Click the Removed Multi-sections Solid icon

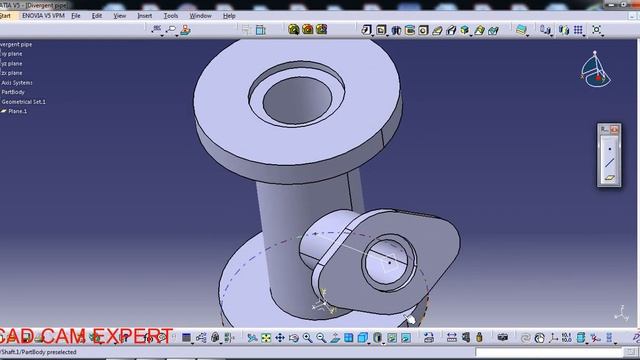(x=493, y=30)
